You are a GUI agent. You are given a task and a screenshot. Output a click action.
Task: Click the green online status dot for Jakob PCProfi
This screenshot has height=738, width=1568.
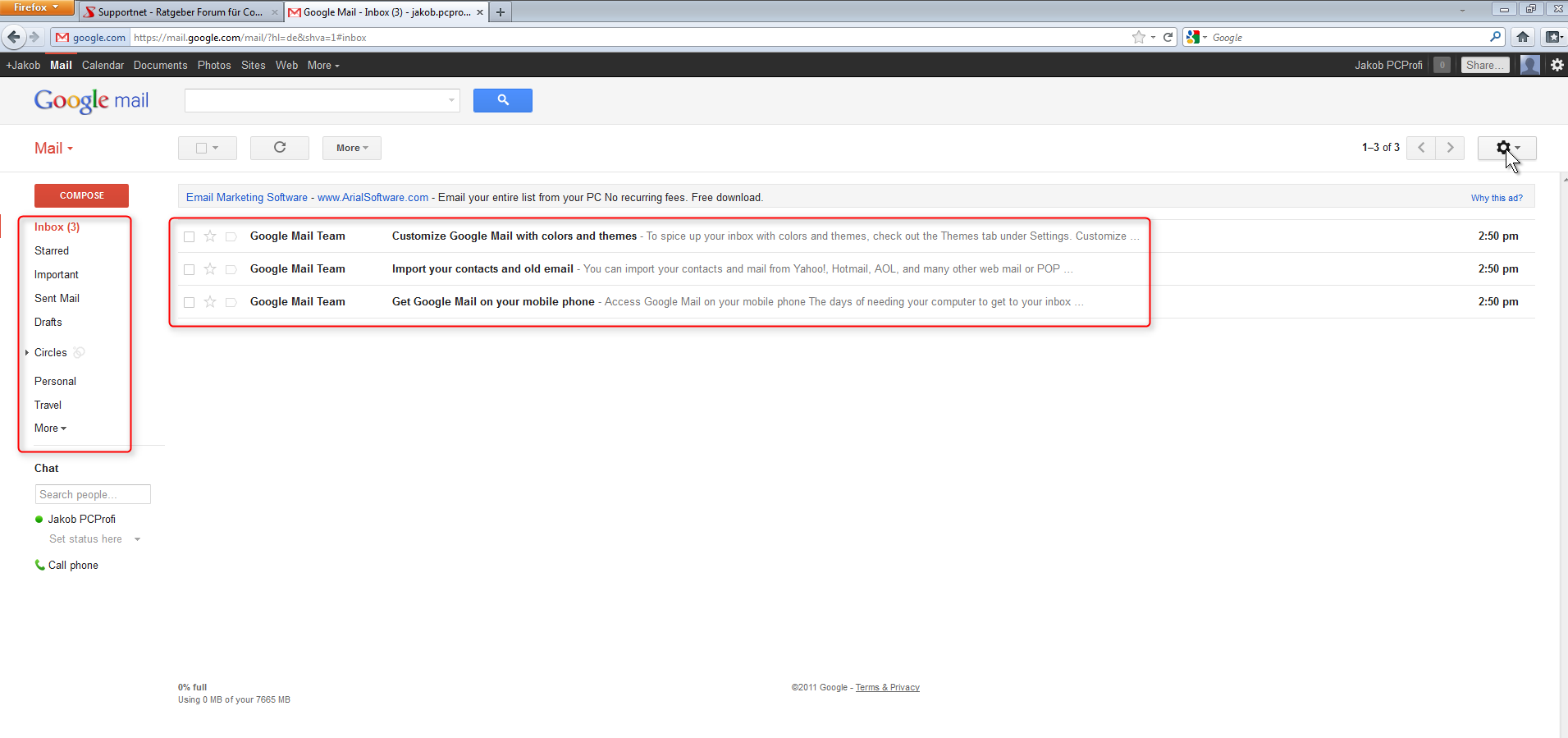pos(39,519)
